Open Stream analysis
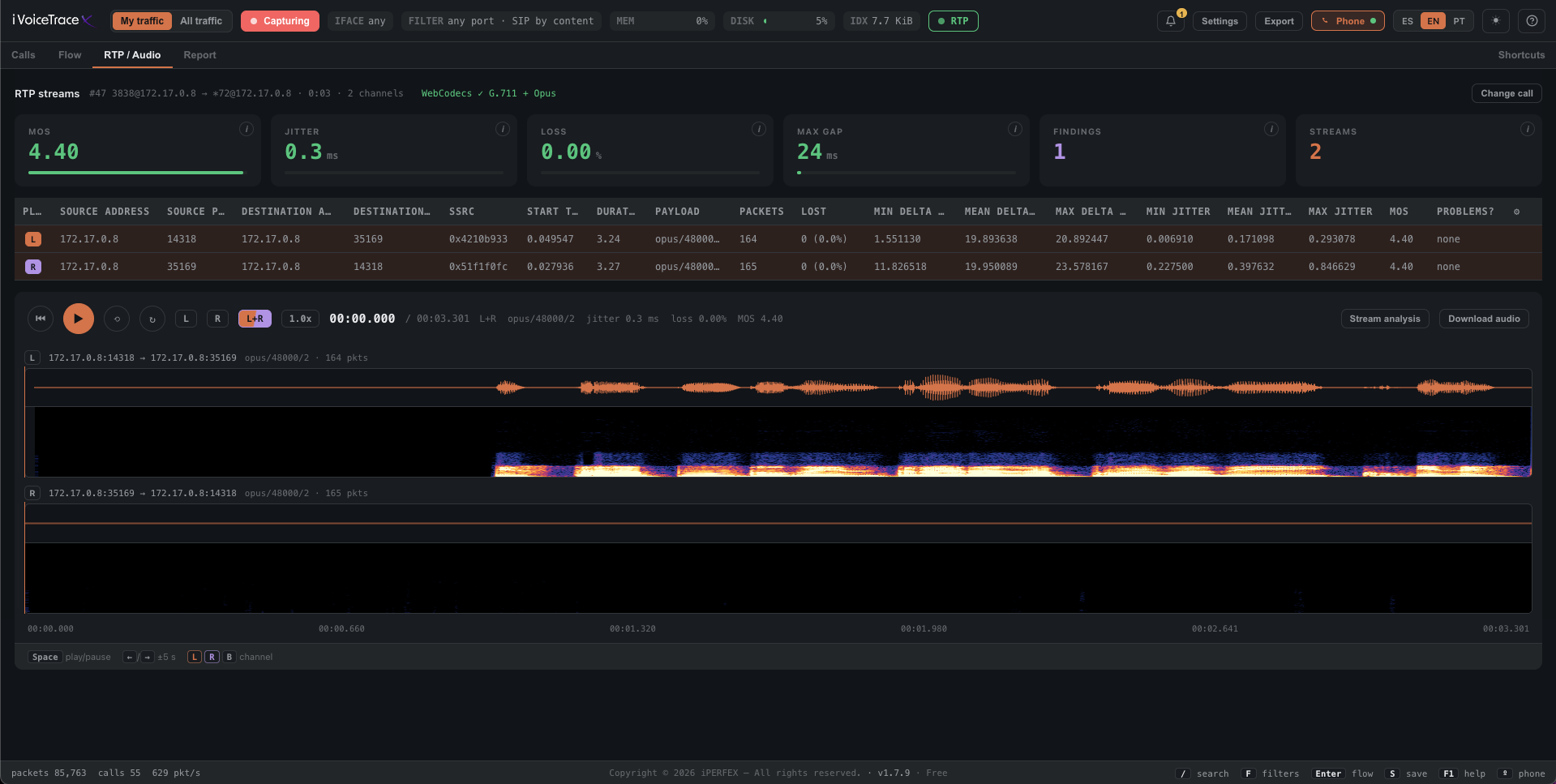Image resolution: width=1556 pixels, height=784 pixels. [1385, 319]
